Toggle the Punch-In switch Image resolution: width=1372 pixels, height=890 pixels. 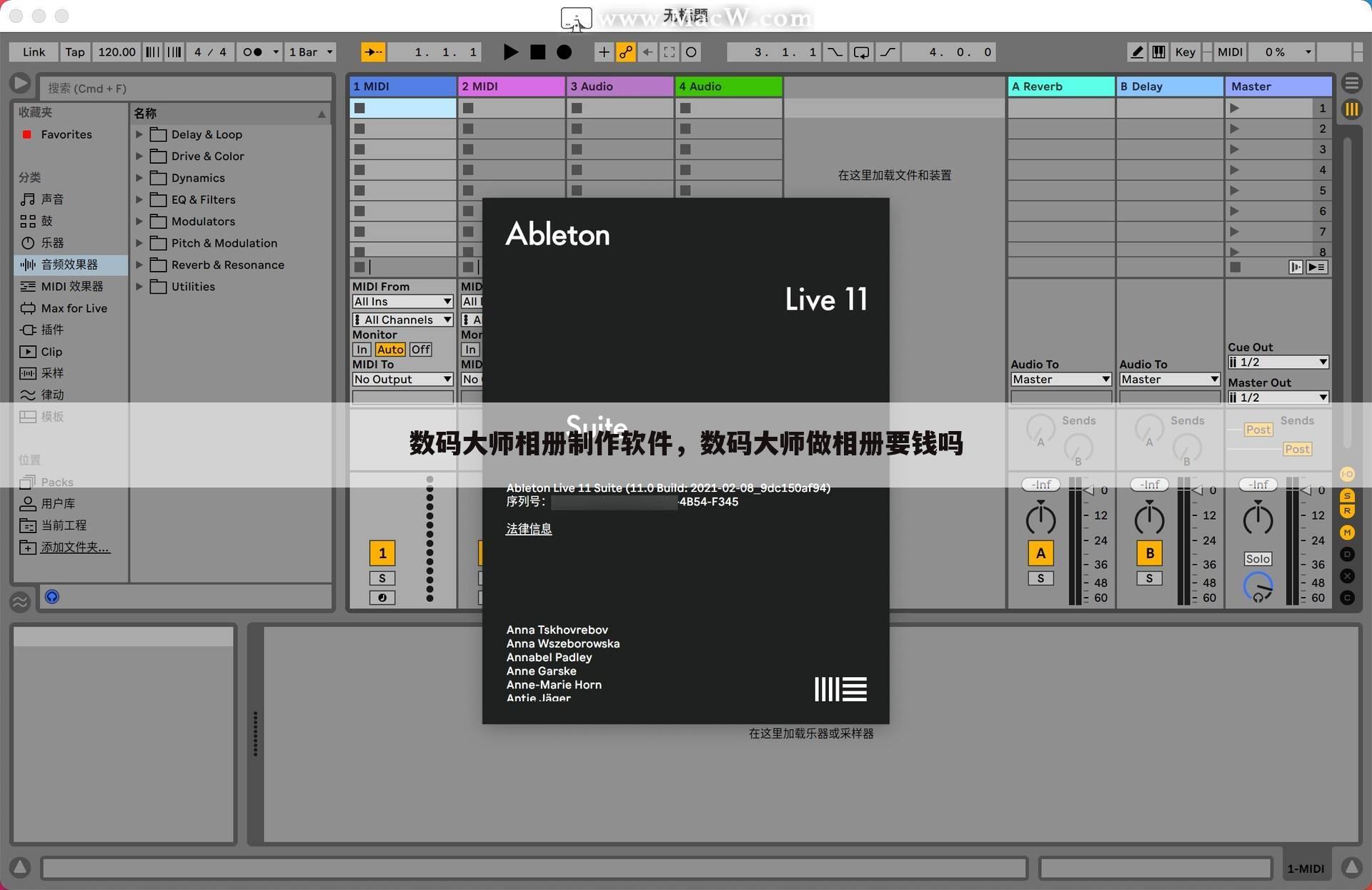pyautogui.click(x=834, y=52)
